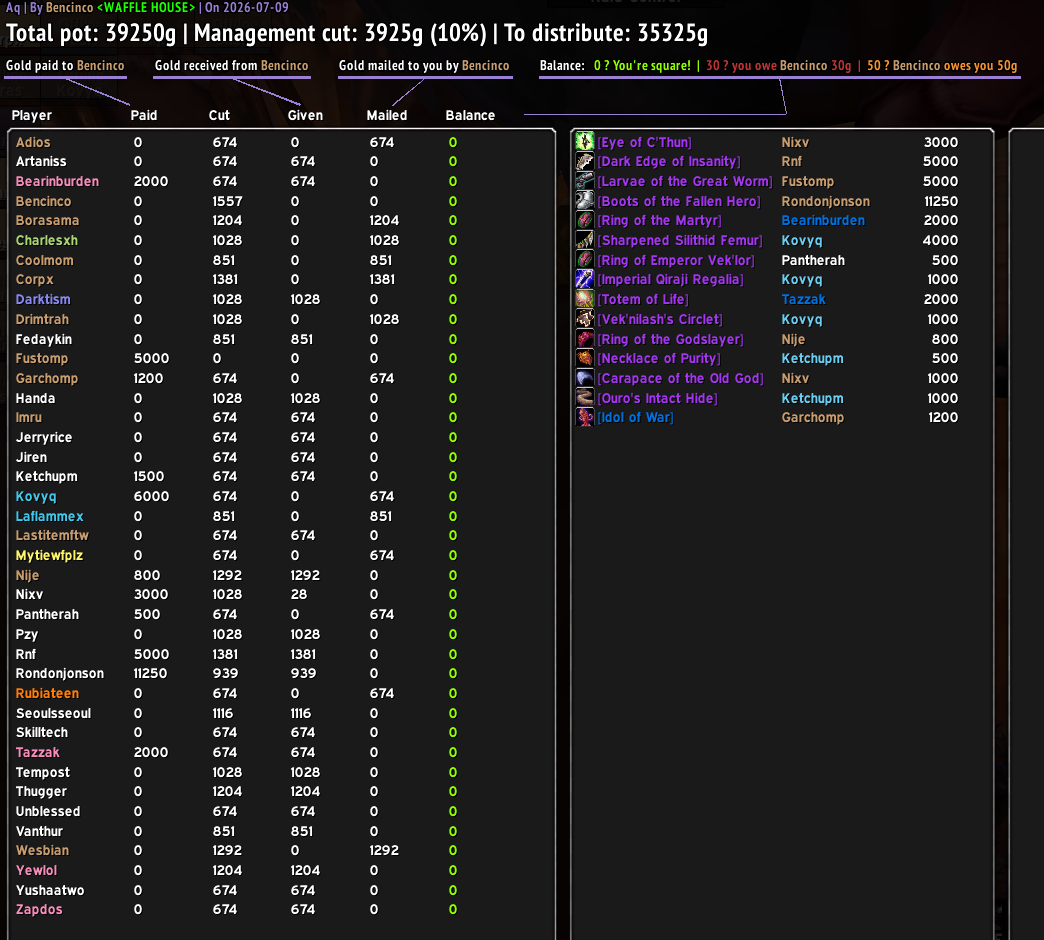Click the Ouro's Intact Hide icon
Image resolution: width=1044 pixels, height=940 pixels.
click(585, 398)
